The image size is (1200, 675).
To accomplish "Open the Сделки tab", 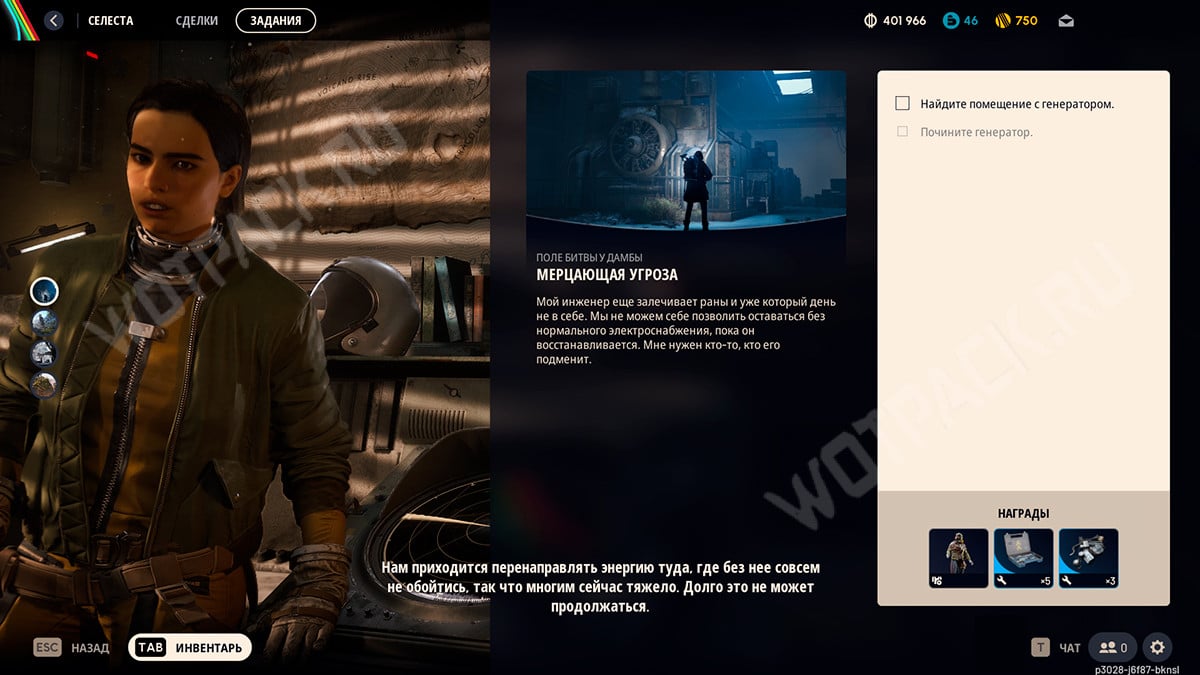I will coord(196,20).
